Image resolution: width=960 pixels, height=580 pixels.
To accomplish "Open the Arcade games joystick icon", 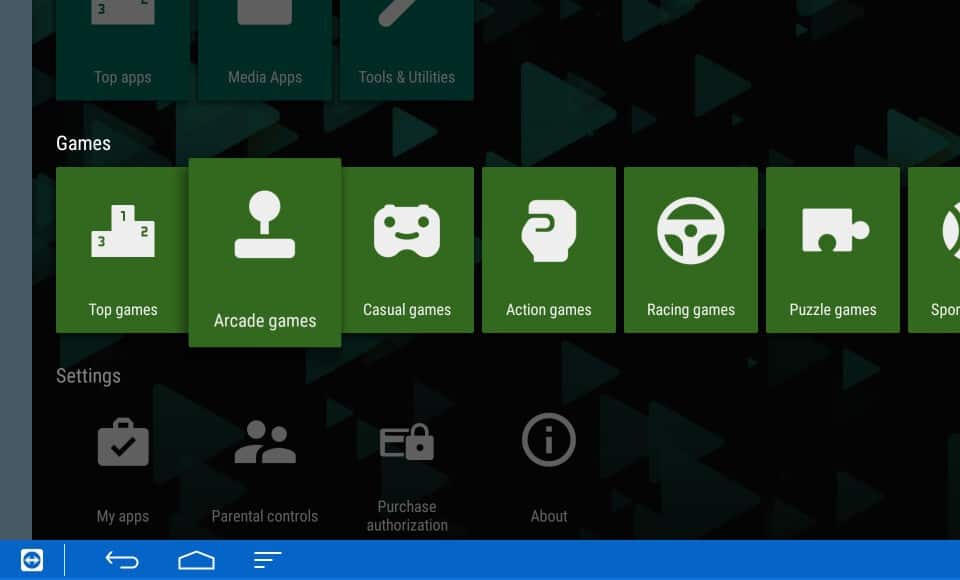I will 265,227.
